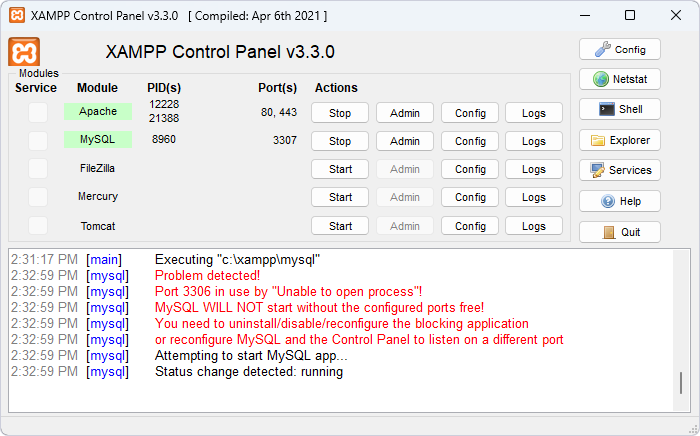Open Help via the question mark icon

pyautogui.click(x=620, y=201)
